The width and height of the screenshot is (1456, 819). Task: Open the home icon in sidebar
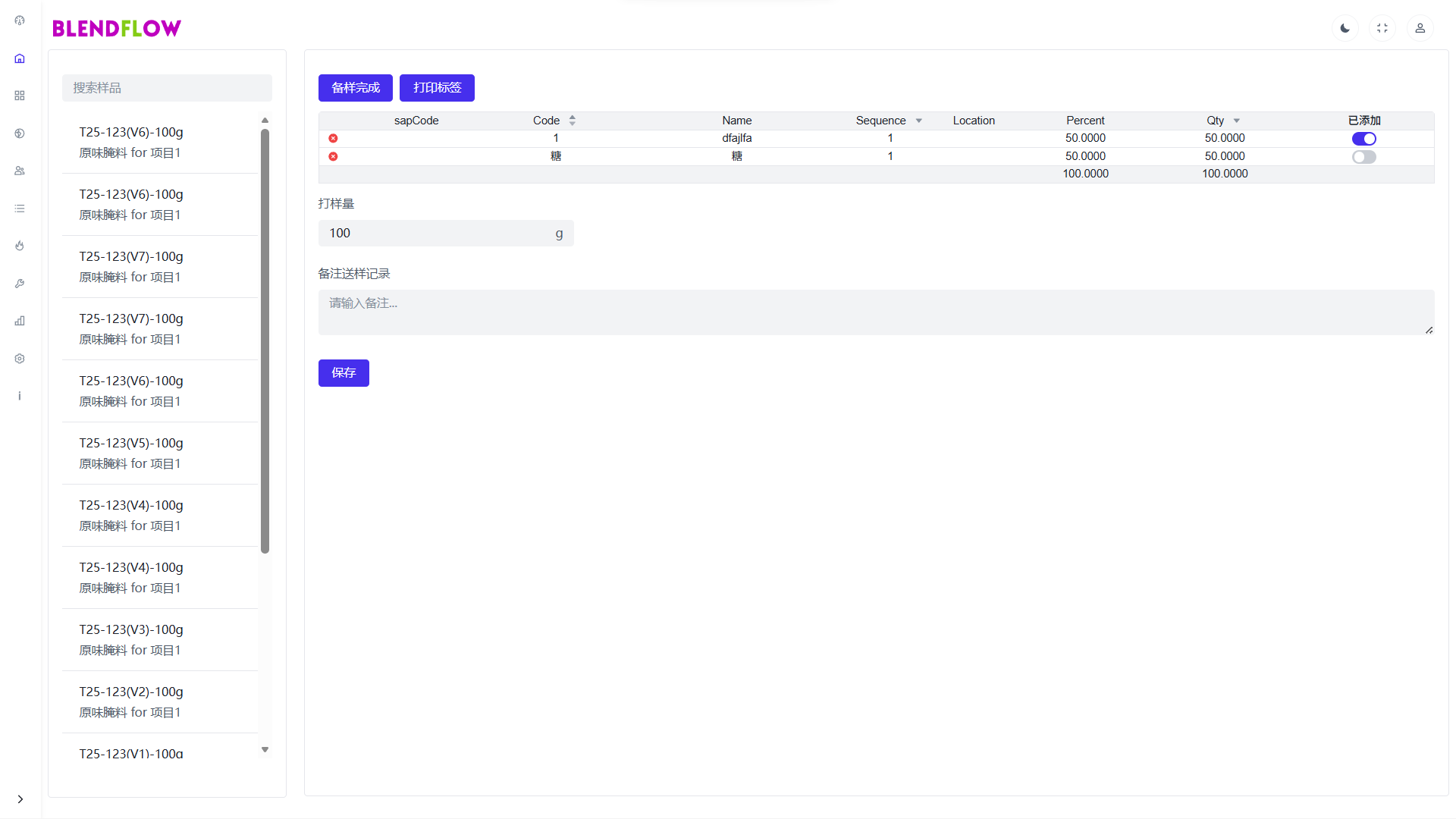click(20, 58)
